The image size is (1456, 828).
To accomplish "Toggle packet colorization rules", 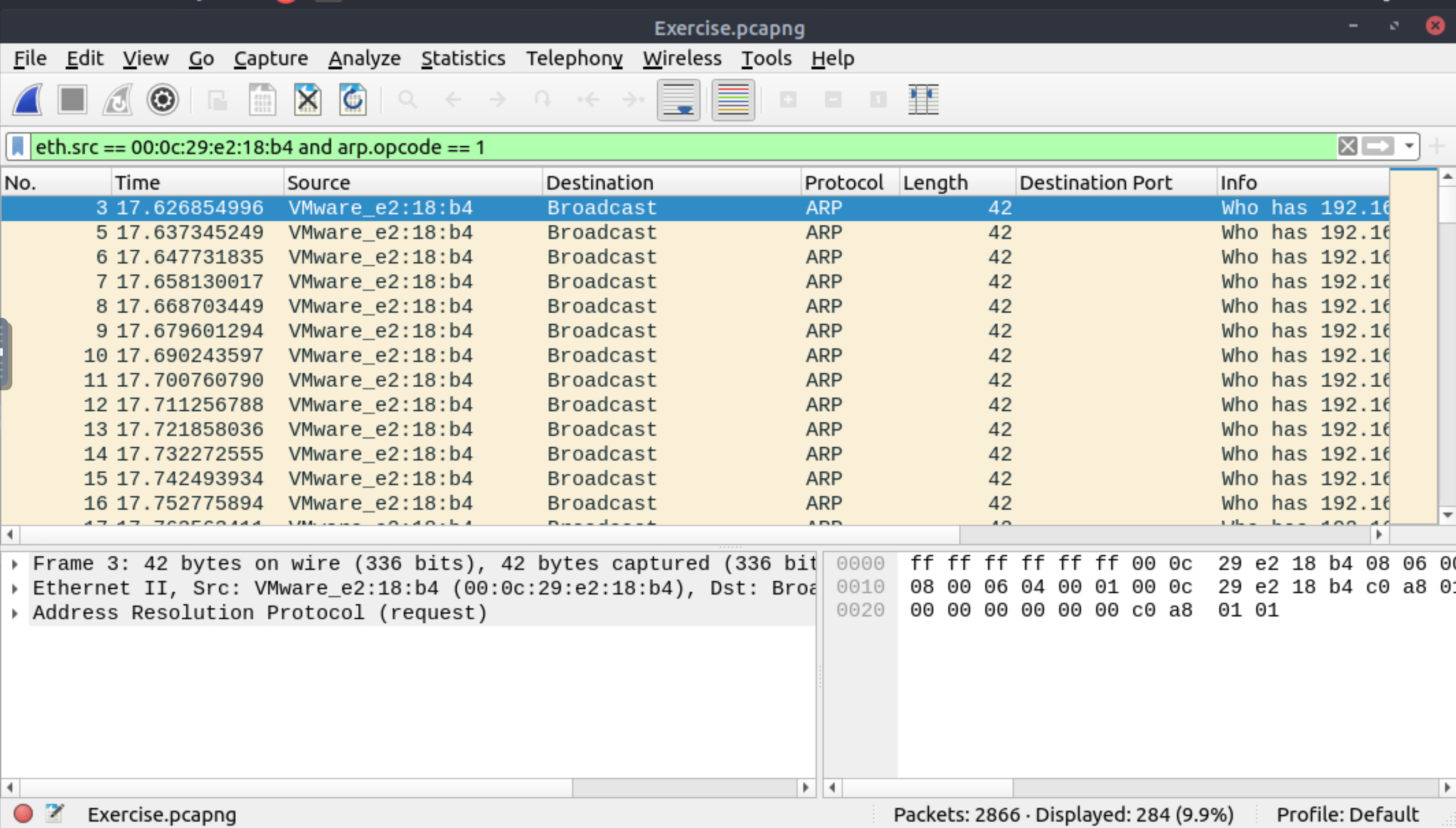I will coord(733,100).
